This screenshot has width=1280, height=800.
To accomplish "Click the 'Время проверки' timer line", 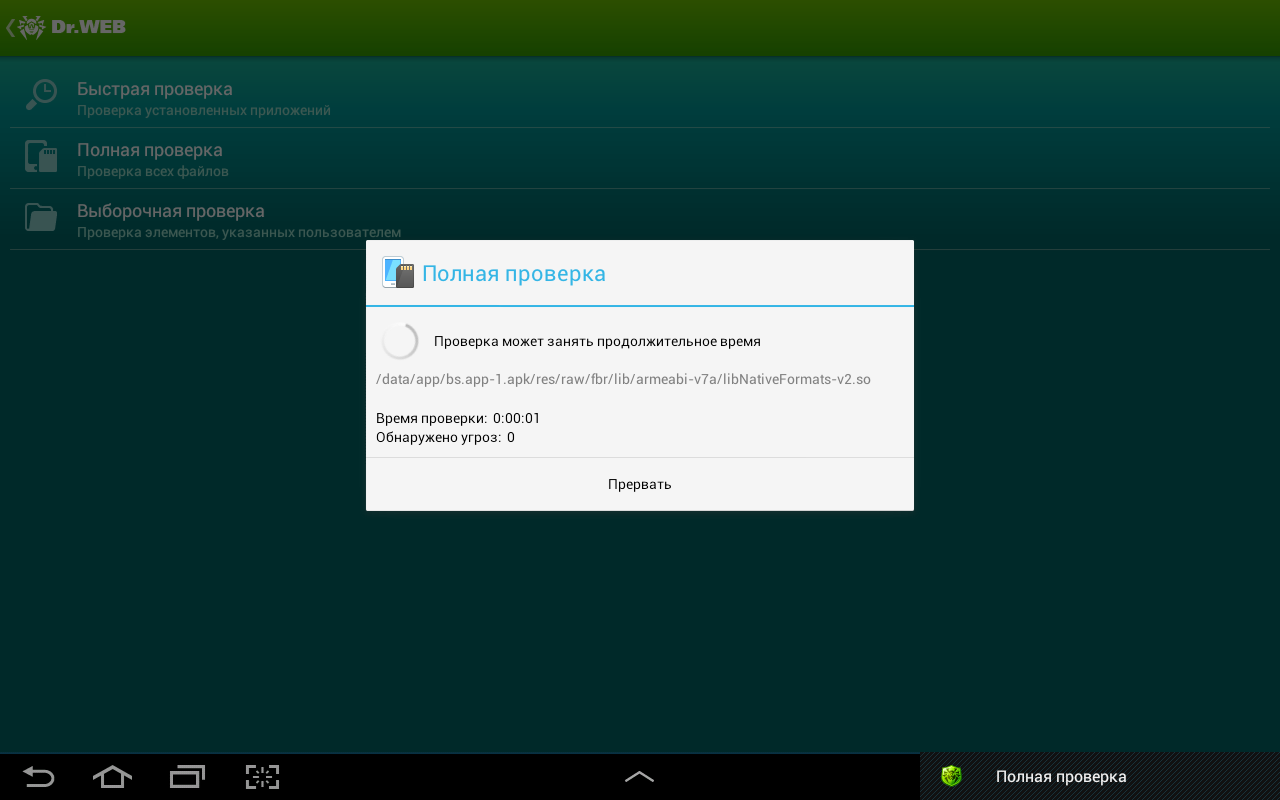I will pos(458,418).
